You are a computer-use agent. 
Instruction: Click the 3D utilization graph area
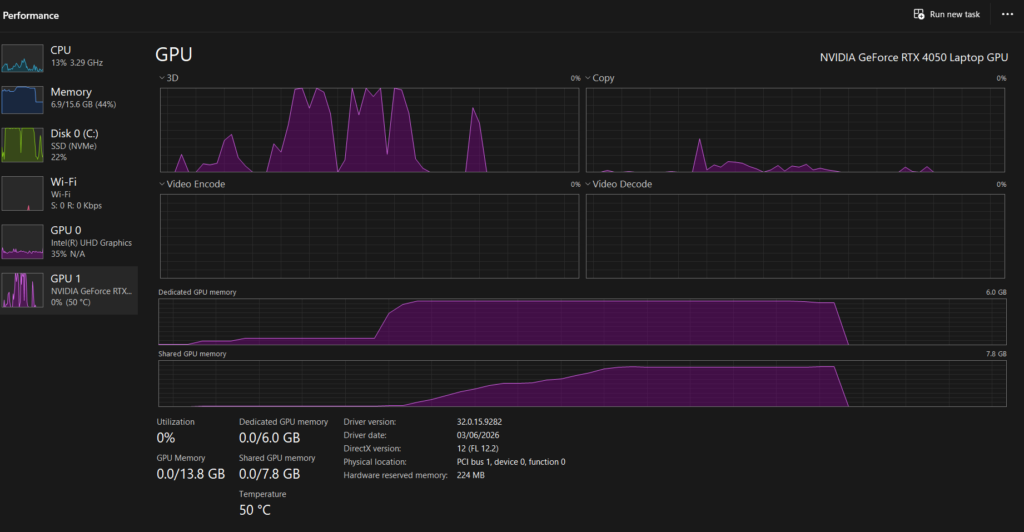tap(370, 130)
